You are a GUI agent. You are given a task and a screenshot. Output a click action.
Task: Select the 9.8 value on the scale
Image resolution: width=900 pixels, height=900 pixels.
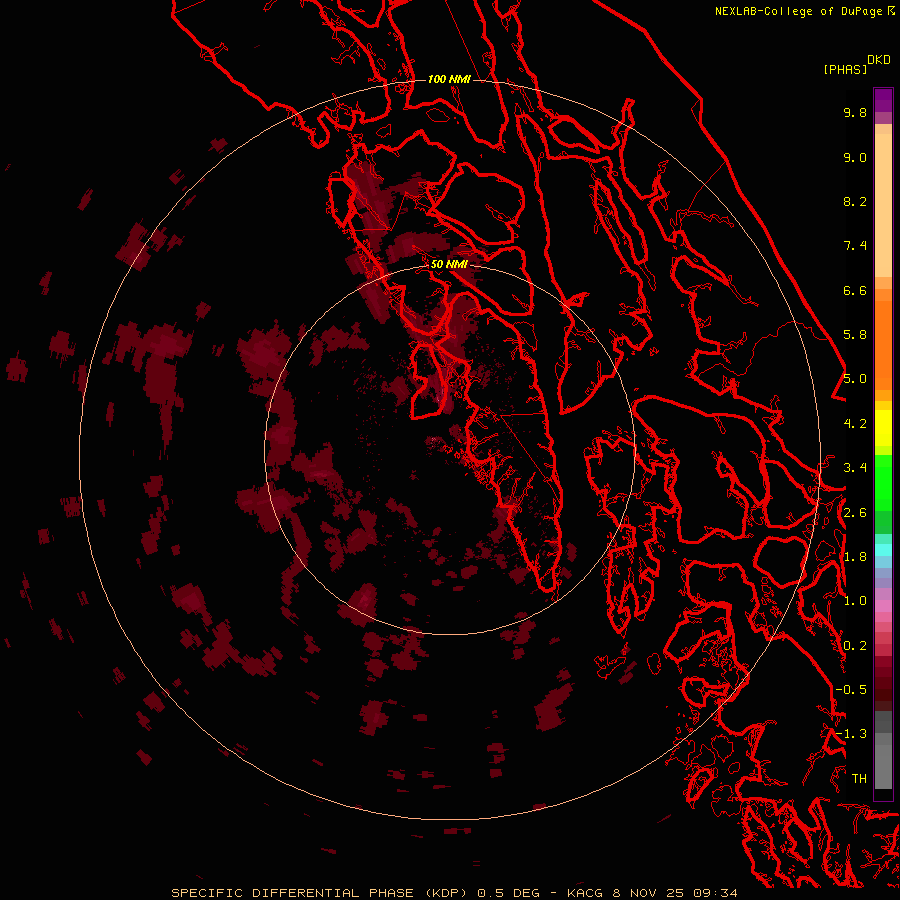click(x=855, y=112)
